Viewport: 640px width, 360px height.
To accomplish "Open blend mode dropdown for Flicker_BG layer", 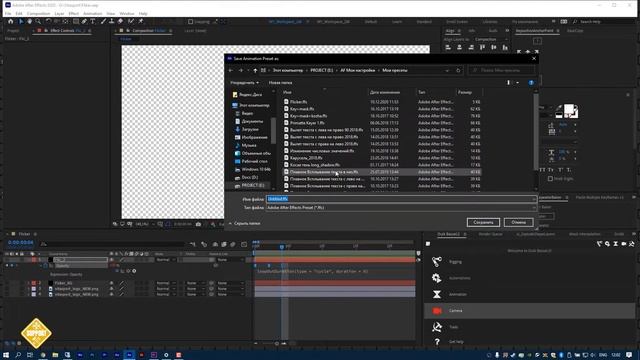I will (x=166, y=283).
